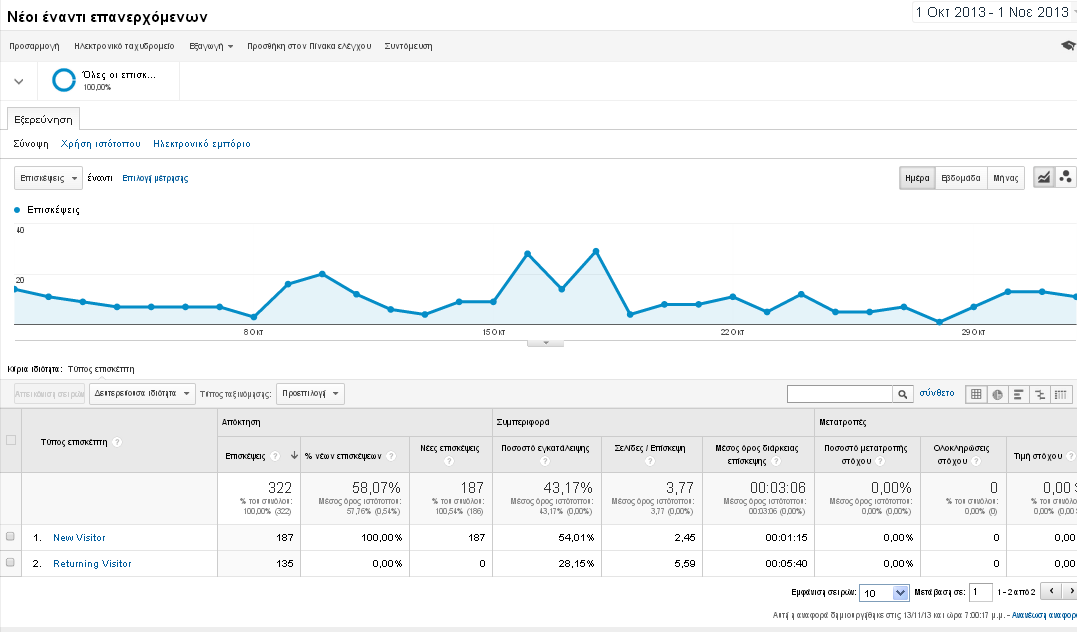This screenshot has width=1077, height=632.
Task: Switch to the data table view icon
Action: tap(976, 394)
